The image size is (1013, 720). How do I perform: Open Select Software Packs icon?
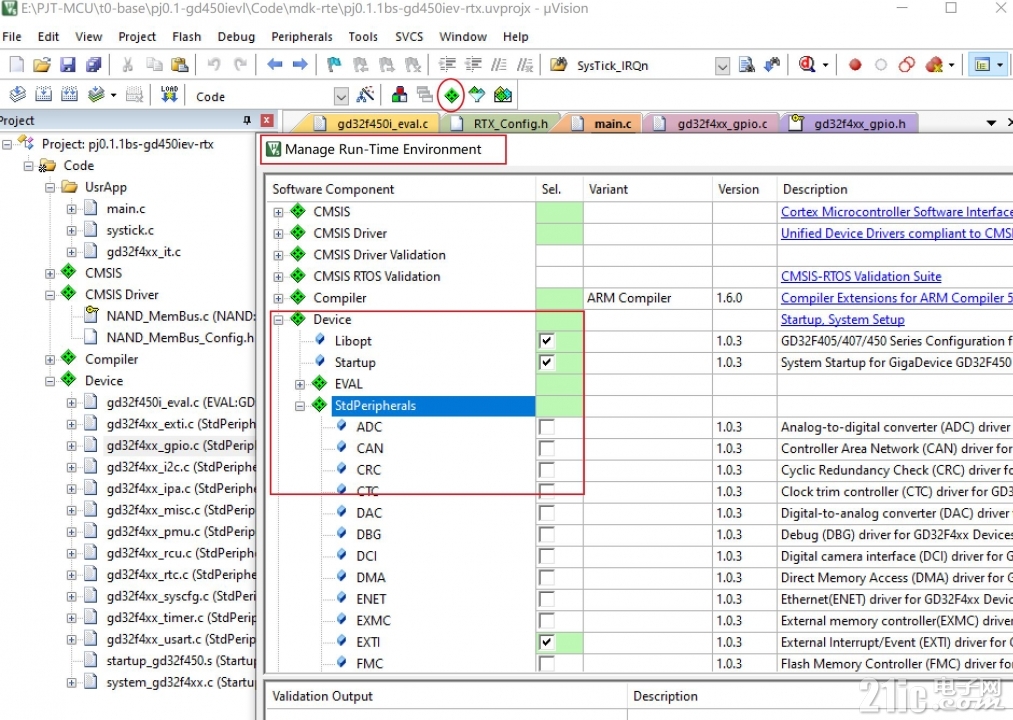[x=477, y=95]
